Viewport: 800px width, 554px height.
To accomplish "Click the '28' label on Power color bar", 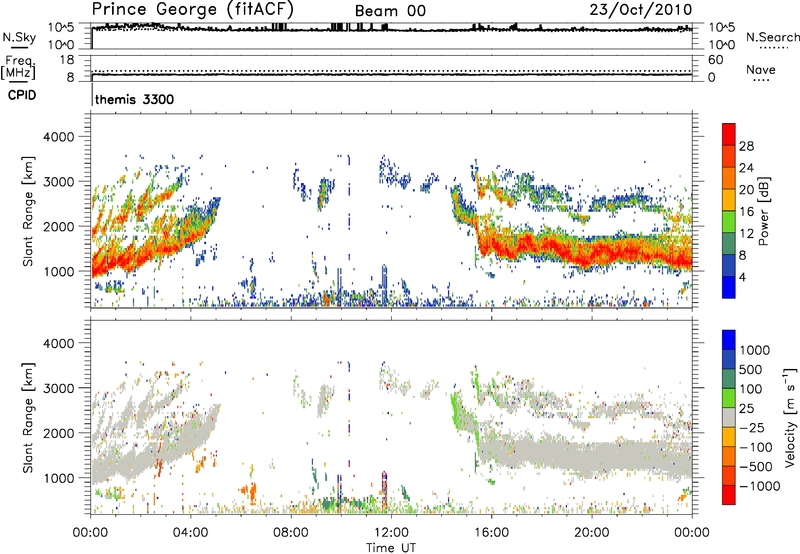I will click(x=746, y=146).
